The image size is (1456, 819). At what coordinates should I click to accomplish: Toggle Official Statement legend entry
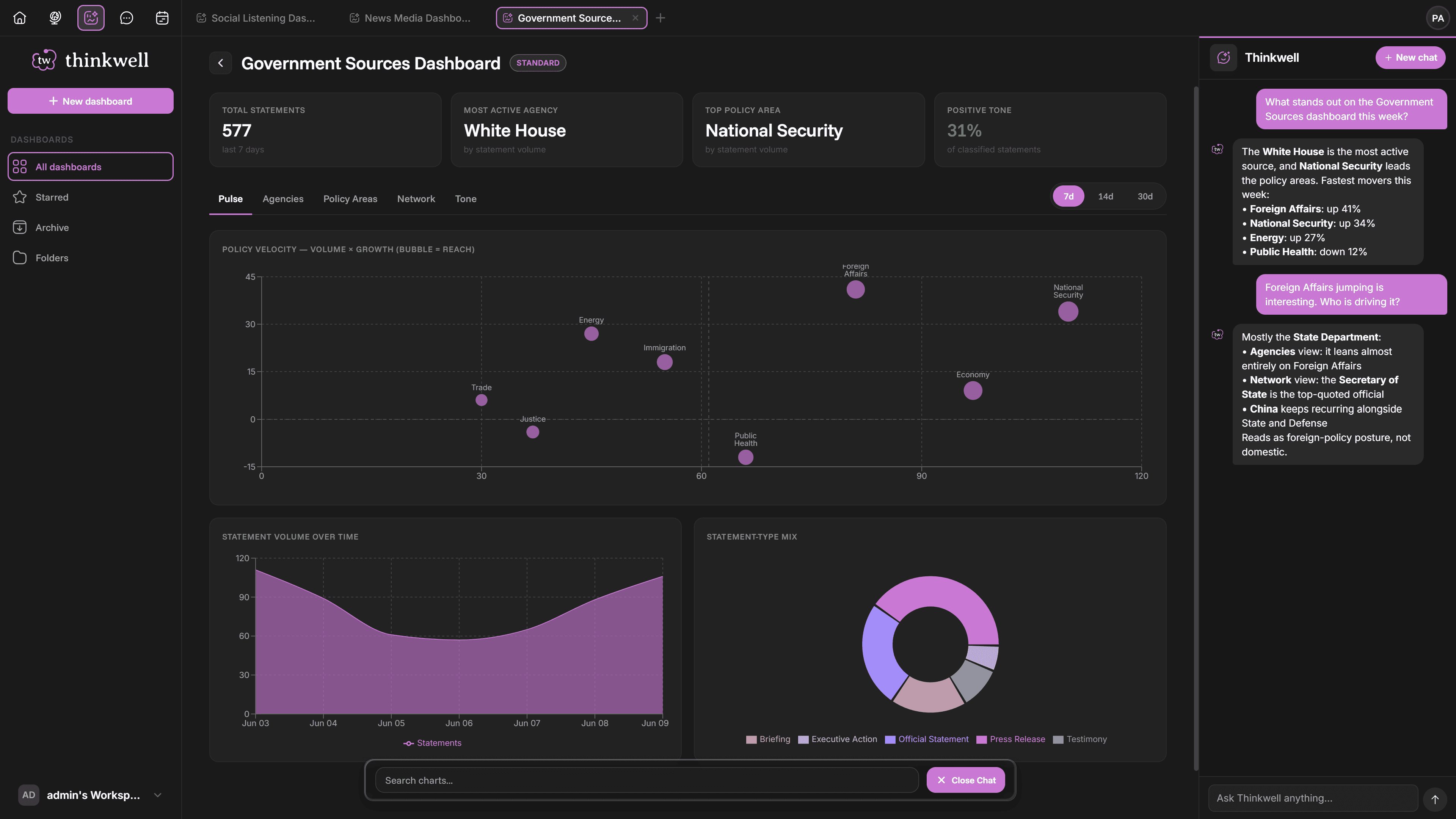tap(926, 739)
